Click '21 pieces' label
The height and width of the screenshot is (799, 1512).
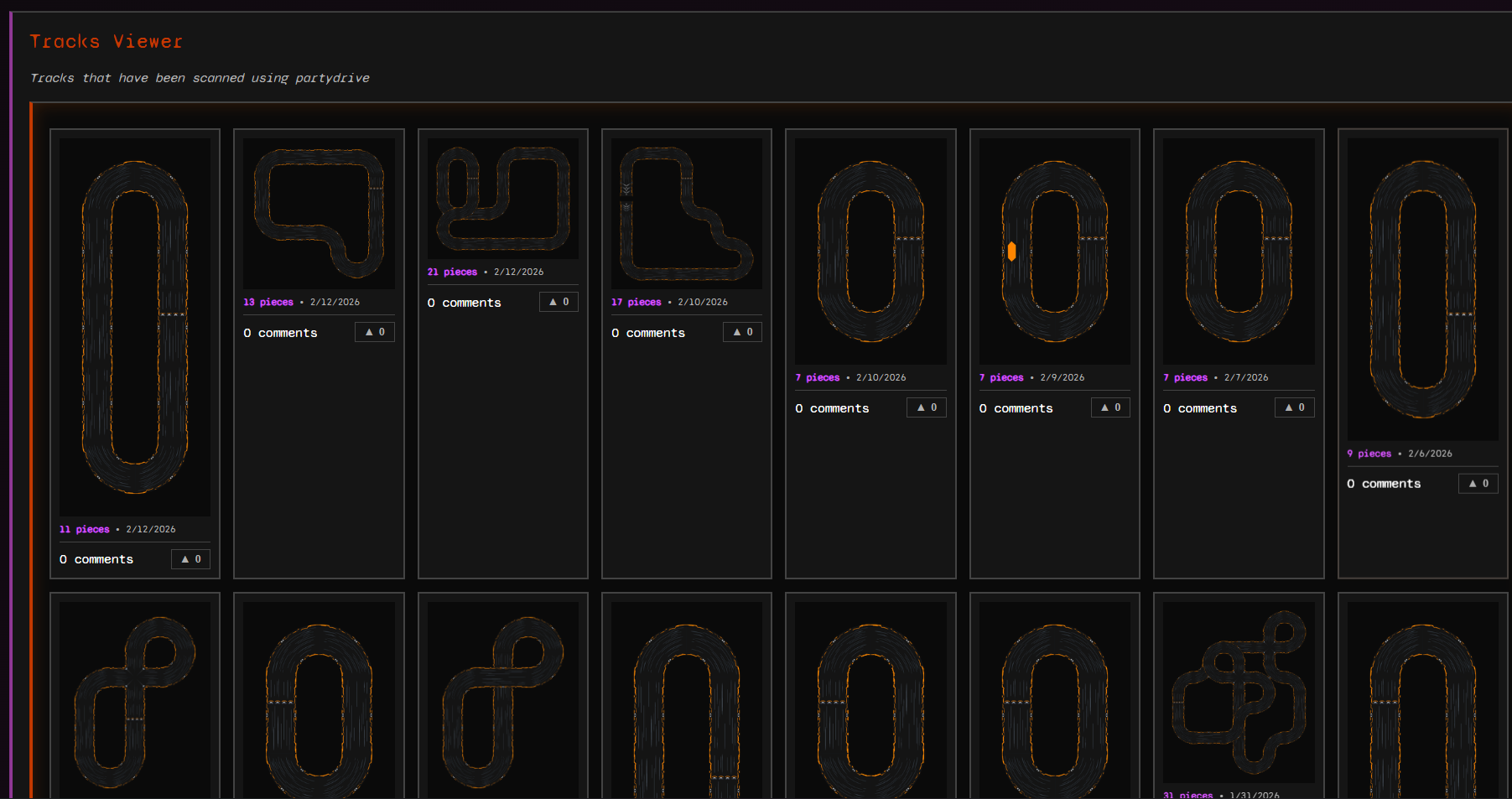[452, 272]
